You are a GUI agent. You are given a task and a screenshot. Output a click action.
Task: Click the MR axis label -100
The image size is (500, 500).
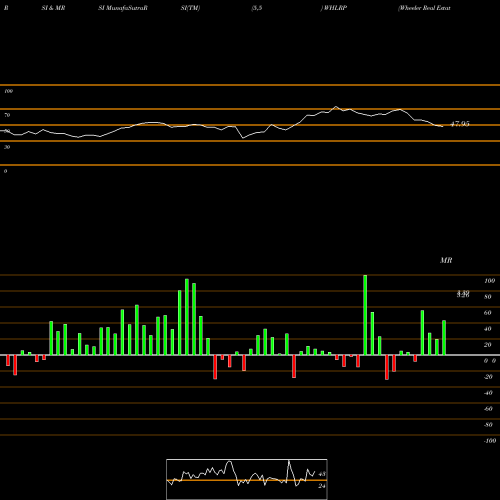[x=490, y=441]
